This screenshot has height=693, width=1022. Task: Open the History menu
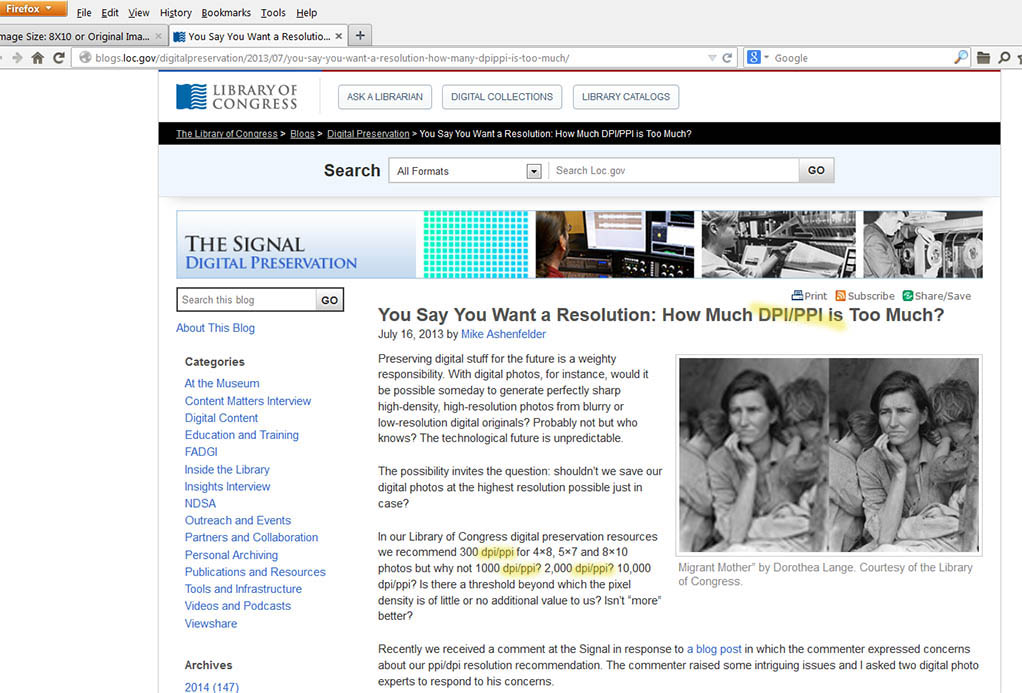pyautogui.click(x=176, y=12)
